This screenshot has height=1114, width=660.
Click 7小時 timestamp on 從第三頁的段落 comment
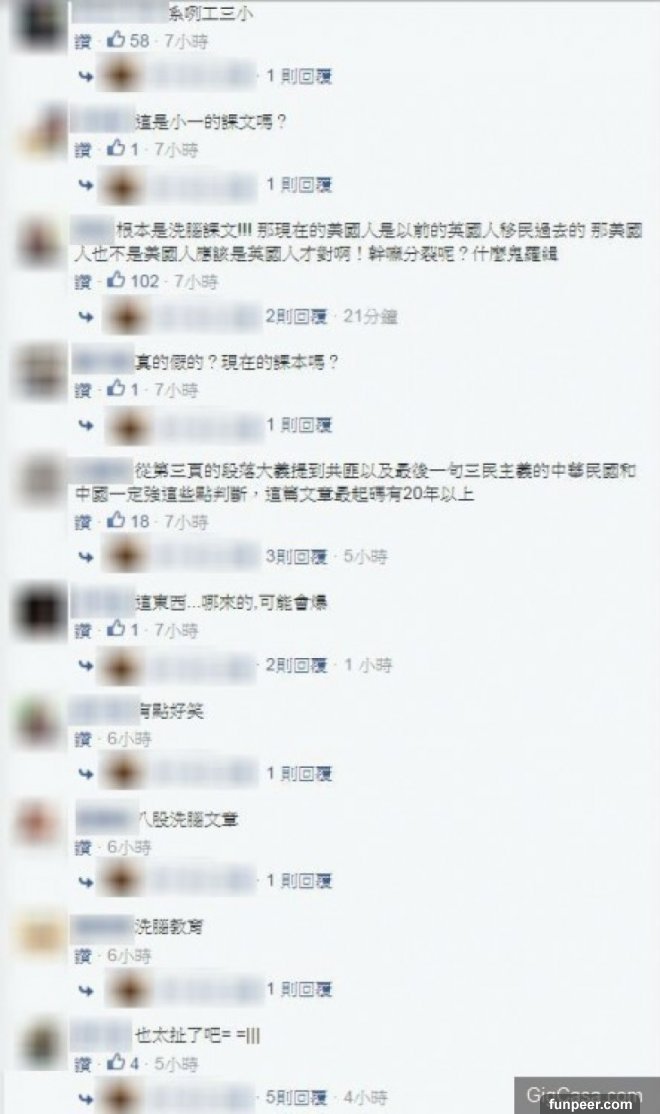tap(186, 522)
